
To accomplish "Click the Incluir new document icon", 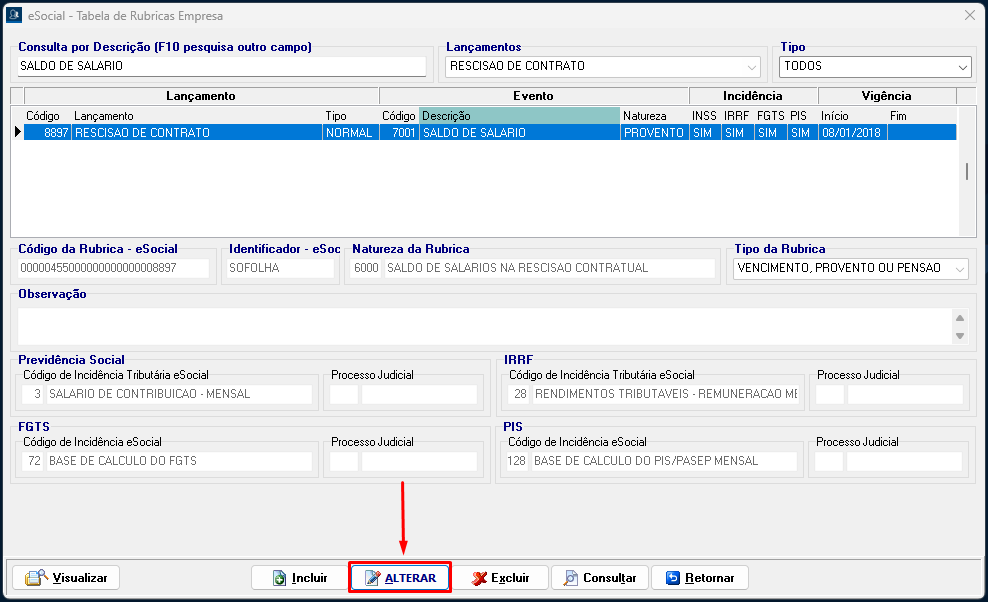I will coord(278,578).
